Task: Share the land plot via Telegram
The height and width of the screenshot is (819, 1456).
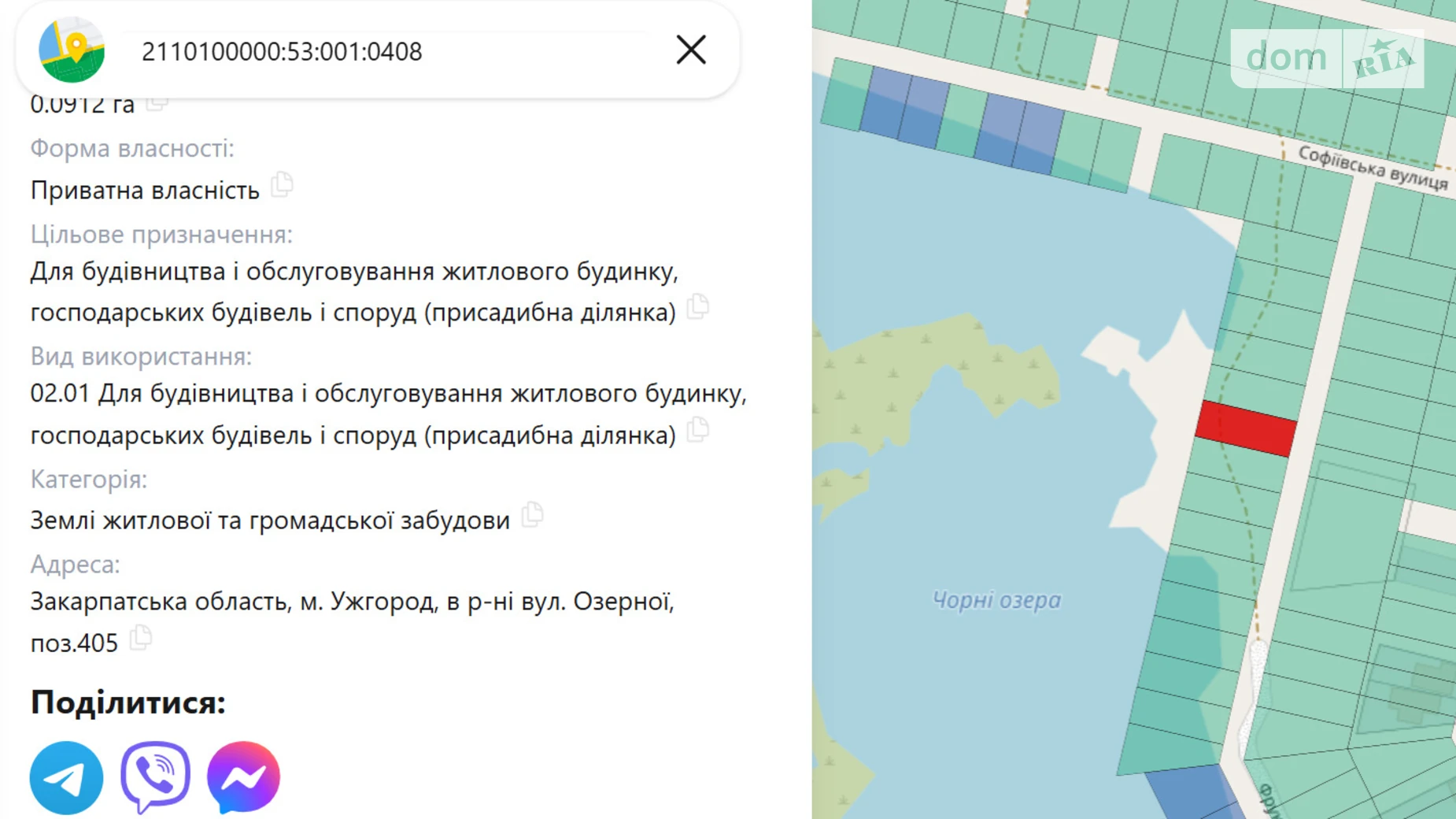Action: pyautogui.click(x=66, y=776)
